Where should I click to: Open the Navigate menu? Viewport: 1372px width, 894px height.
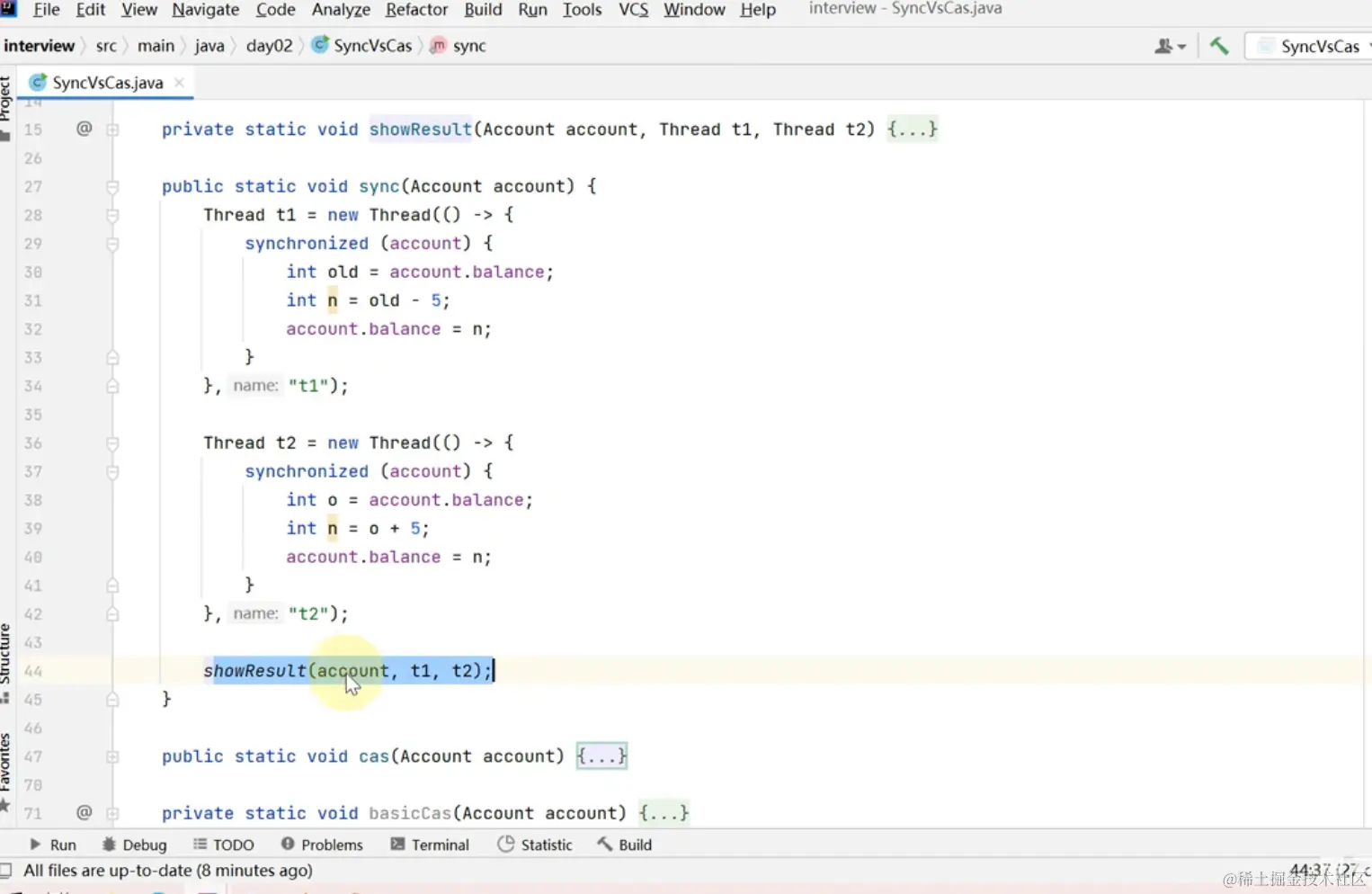pyautogui.click(x=206, y=10)
